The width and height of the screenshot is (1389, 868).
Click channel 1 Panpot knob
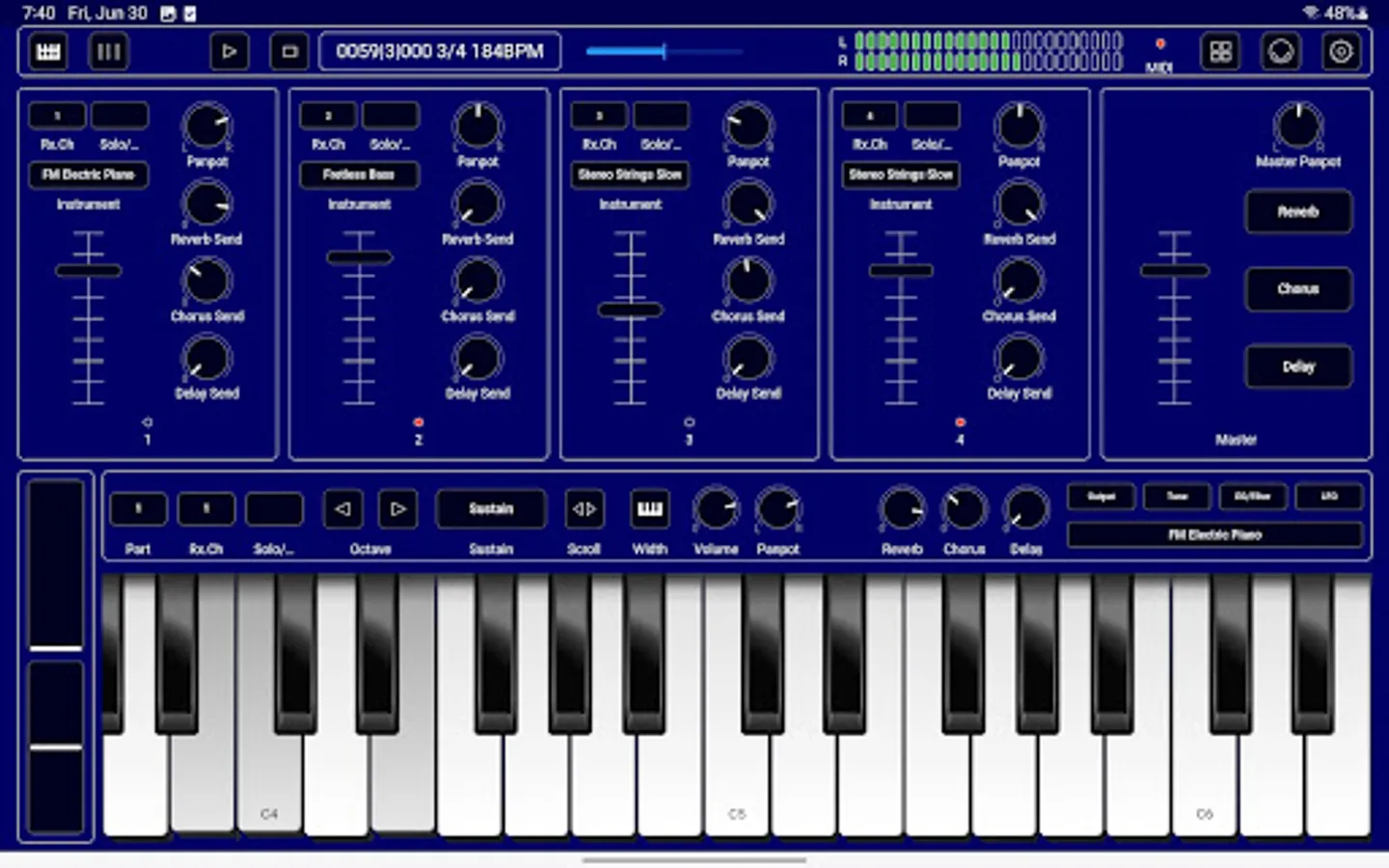click(206, 126)
